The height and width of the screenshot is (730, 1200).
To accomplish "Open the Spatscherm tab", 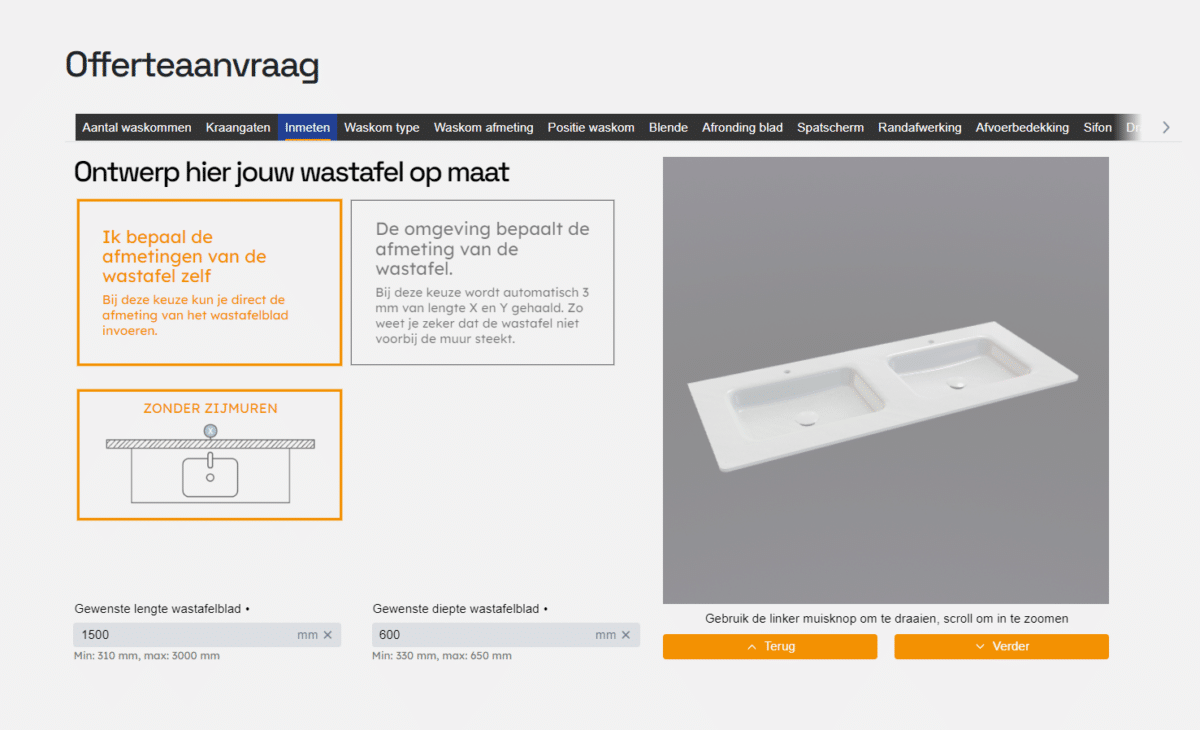I will point(830,127).
